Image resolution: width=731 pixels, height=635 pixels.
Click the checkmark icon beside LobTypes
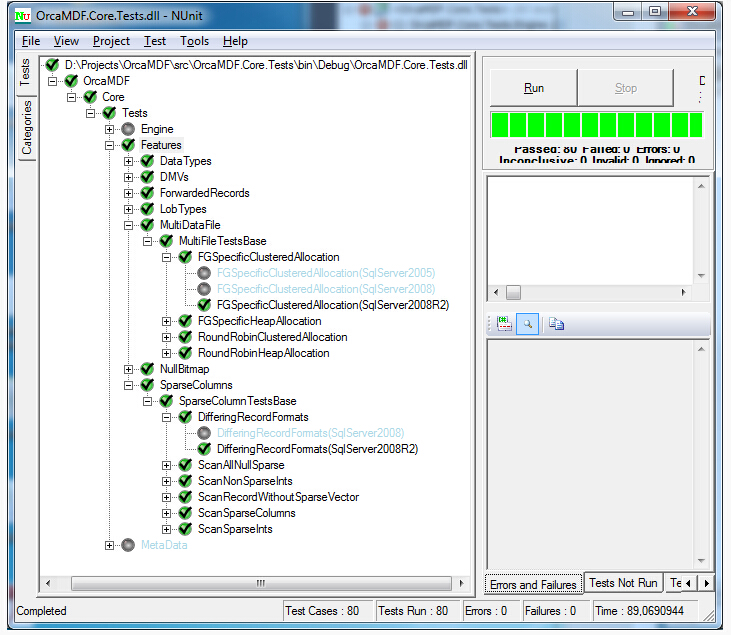pyautogui.click(x=147, y=209)
